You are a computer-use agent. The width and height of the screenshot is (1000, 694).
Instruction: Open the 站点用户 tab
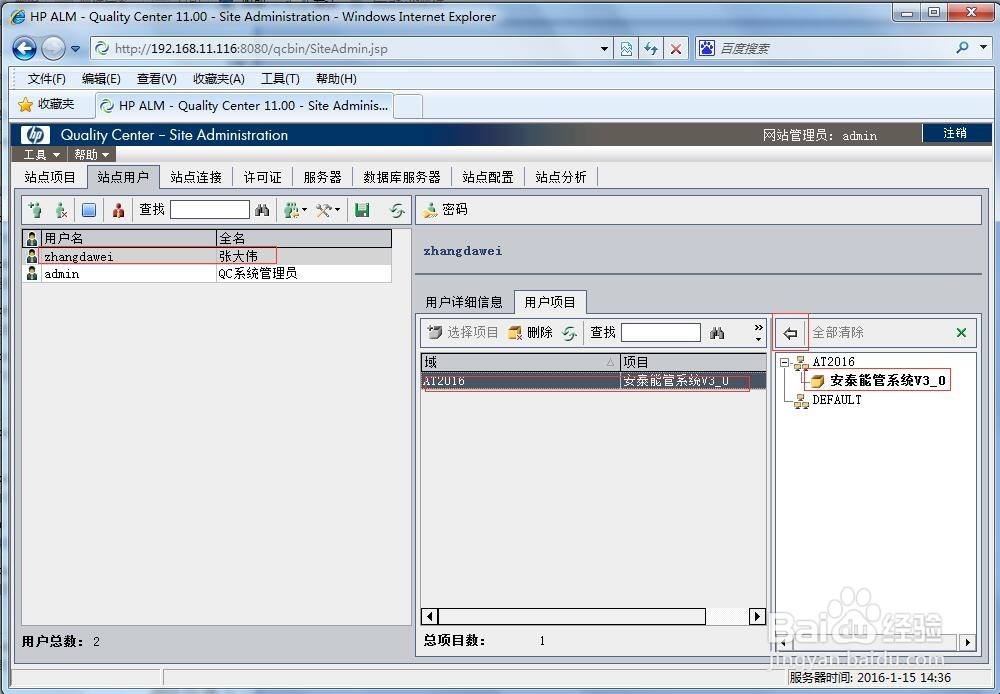123,177
